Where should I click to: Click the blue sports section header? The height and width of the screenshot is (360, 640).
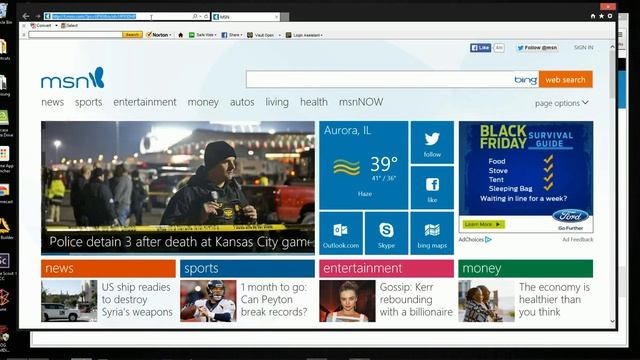tap(247, 269)
